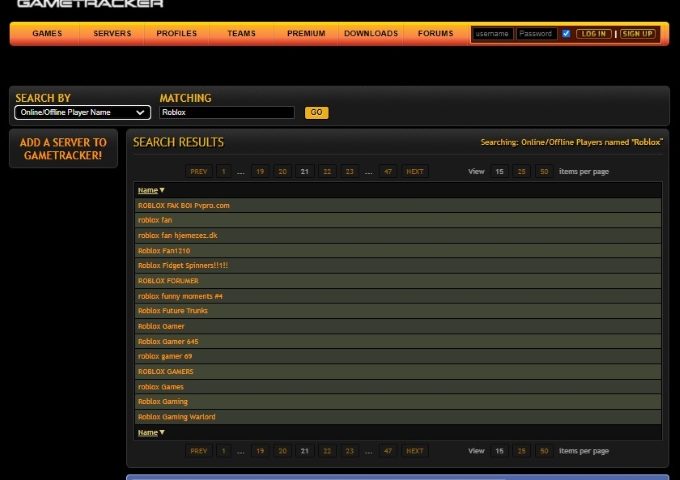The height and width of the screenshot is (480, 680).
Task: Click NEXT in the top pagination
Action: click(415, 172)
